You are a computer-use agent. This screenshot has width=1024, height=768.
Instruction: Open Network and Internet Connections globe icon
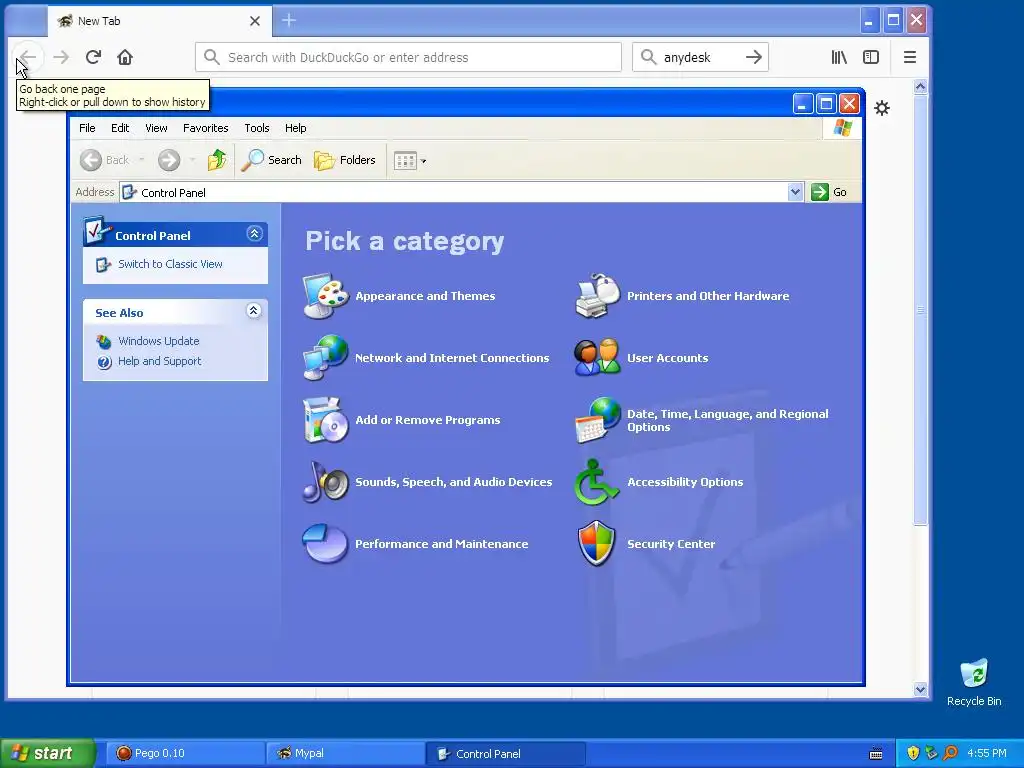325,357
